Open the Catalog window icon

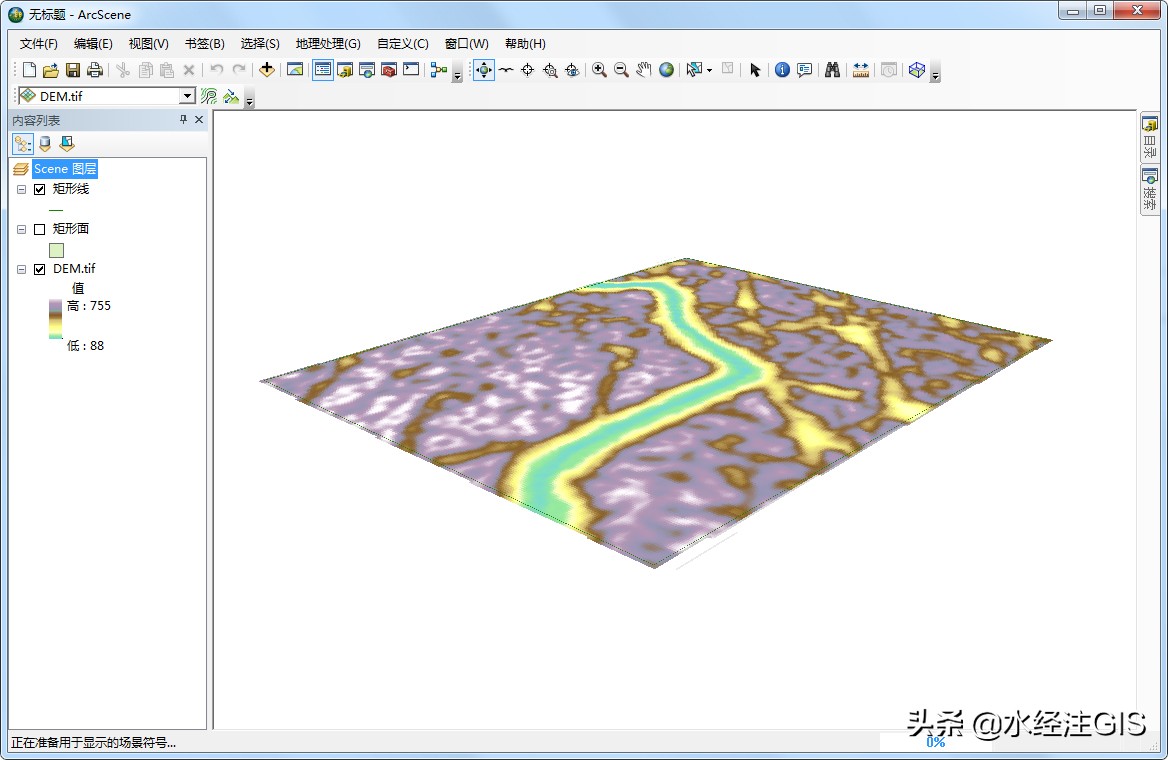343,70
